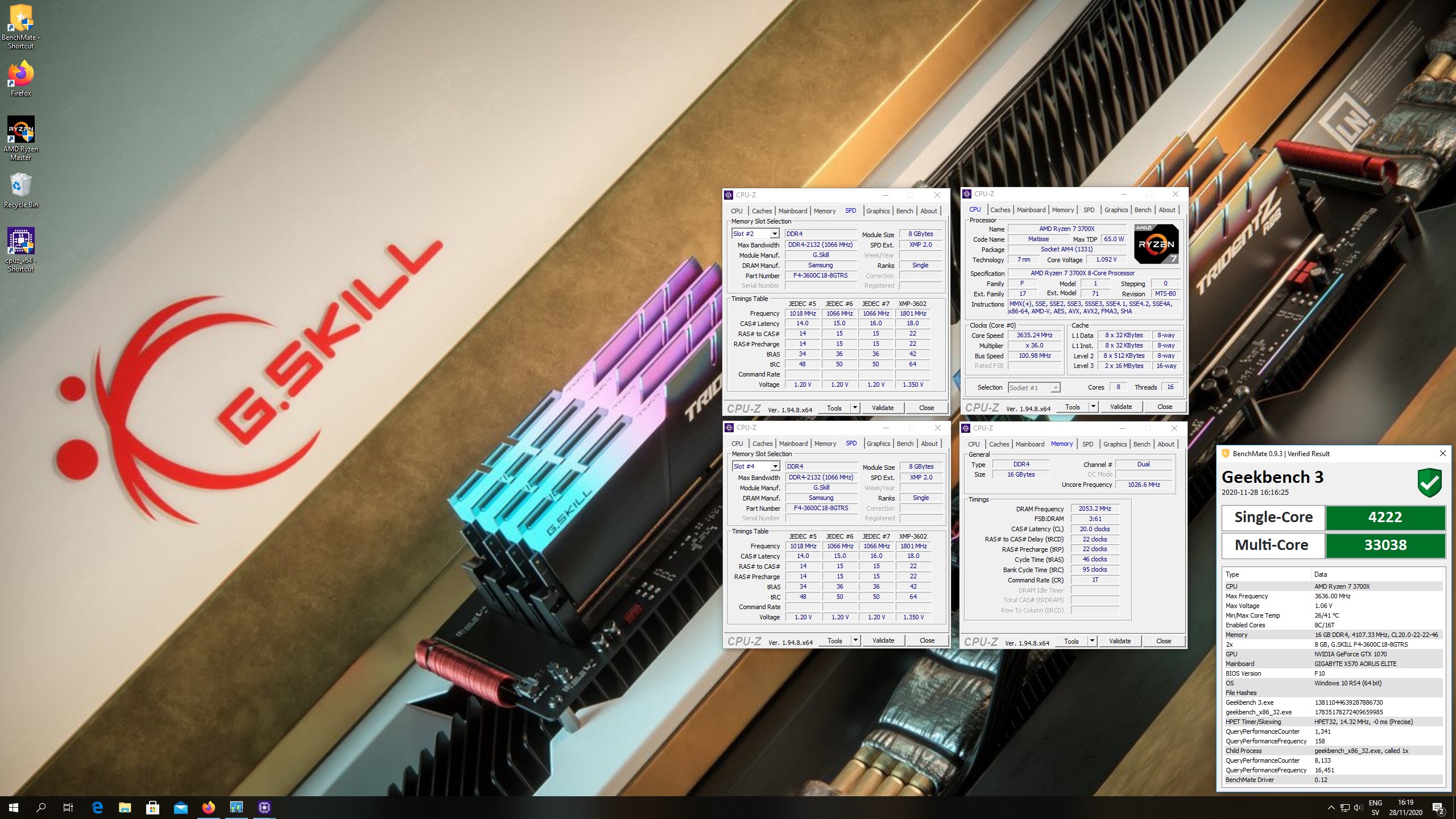The width and height of the screenshot is (1456, 819).
Task: Click Validate in CPU tab window
Action: coord(1121,406)
